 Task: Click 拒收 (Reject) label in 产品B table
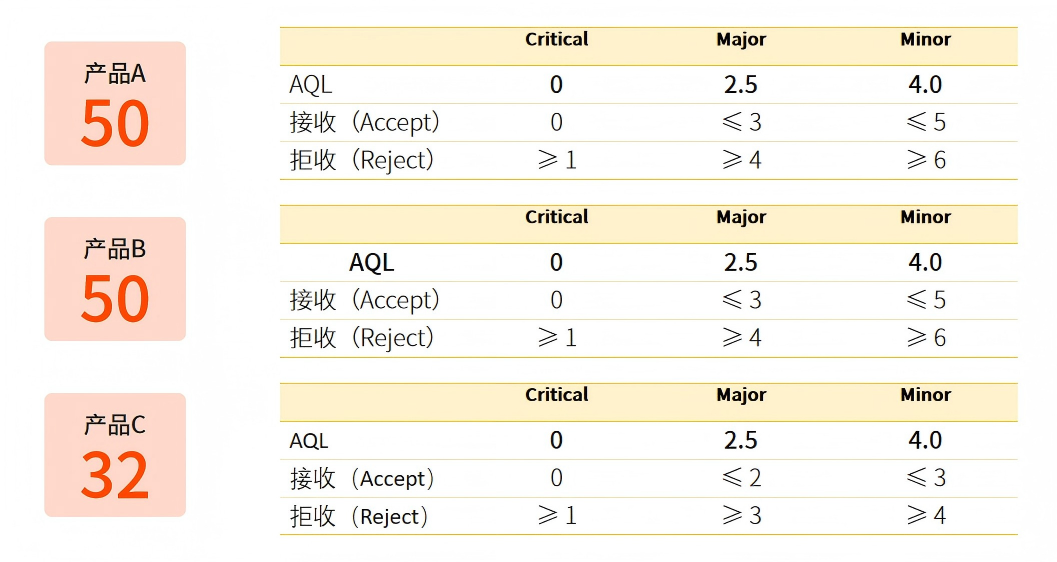(362, 338)
